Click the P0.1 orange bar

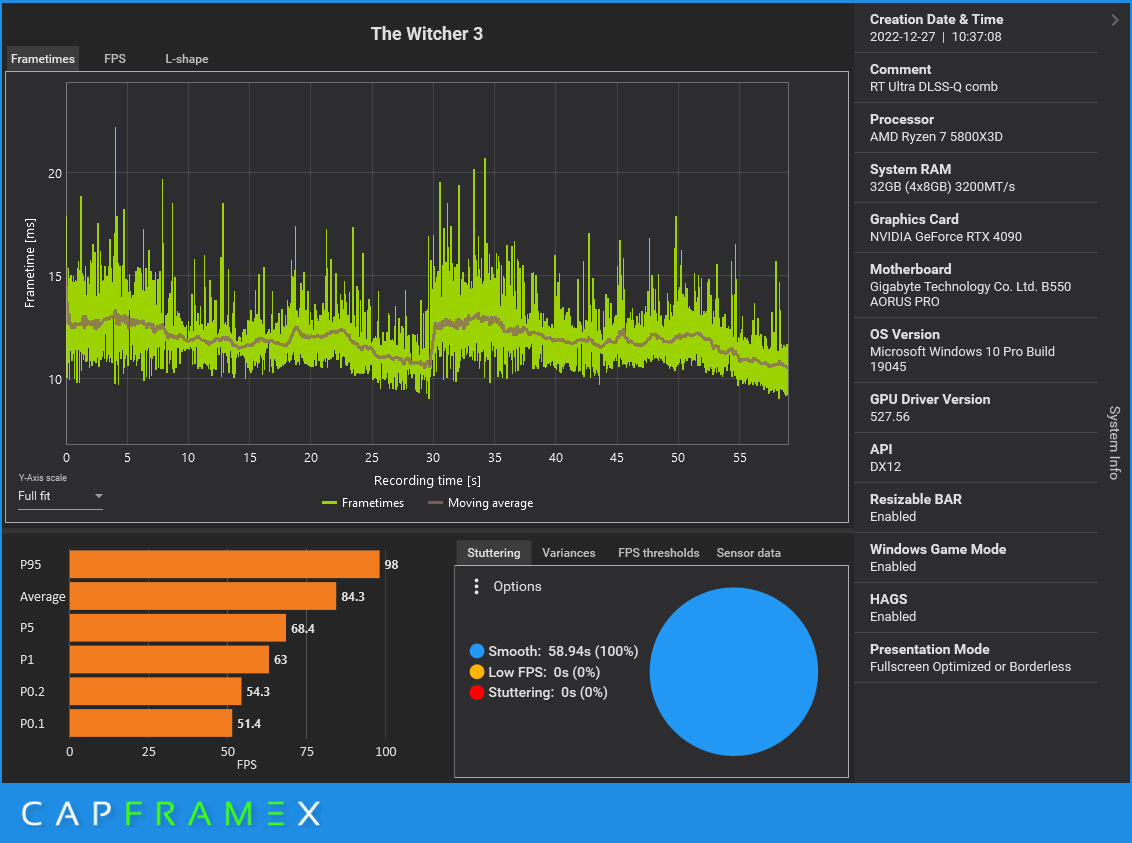(x=151, y=723)
